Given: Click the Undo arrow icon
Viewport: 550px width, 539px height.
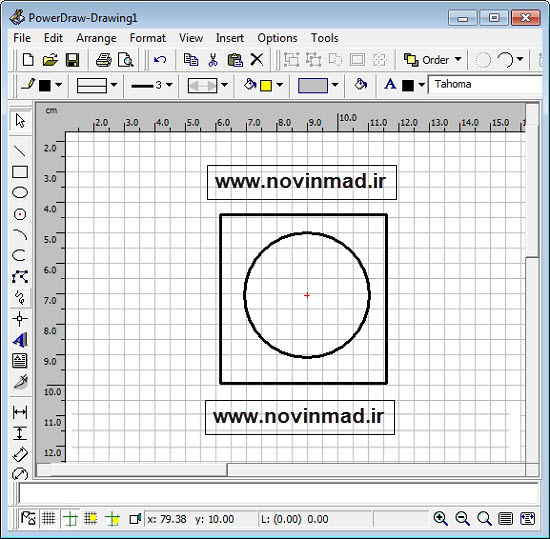Looking at the screenshot, I should tap(160, 60).
